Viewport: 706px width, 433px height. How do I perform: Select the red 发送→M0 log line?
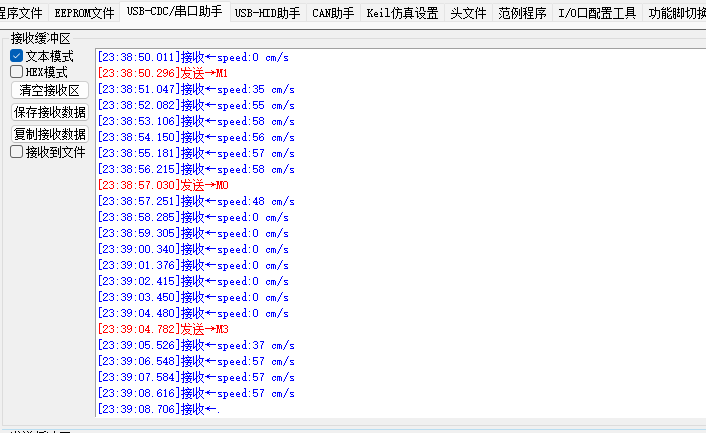point(163,185)
